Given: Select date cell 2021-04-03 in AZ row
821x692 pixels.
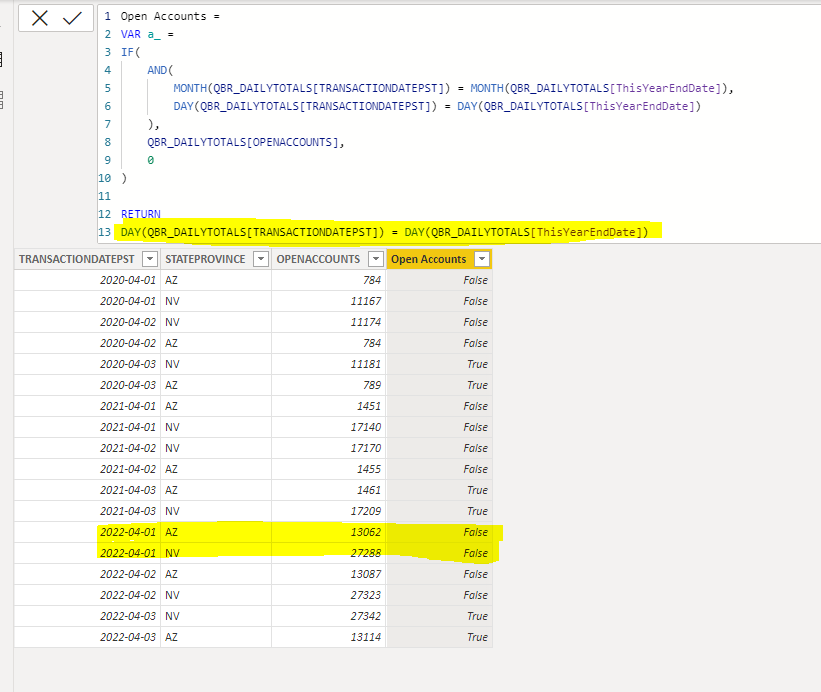Looking at the screenshot, I should [x=87, y=490].
